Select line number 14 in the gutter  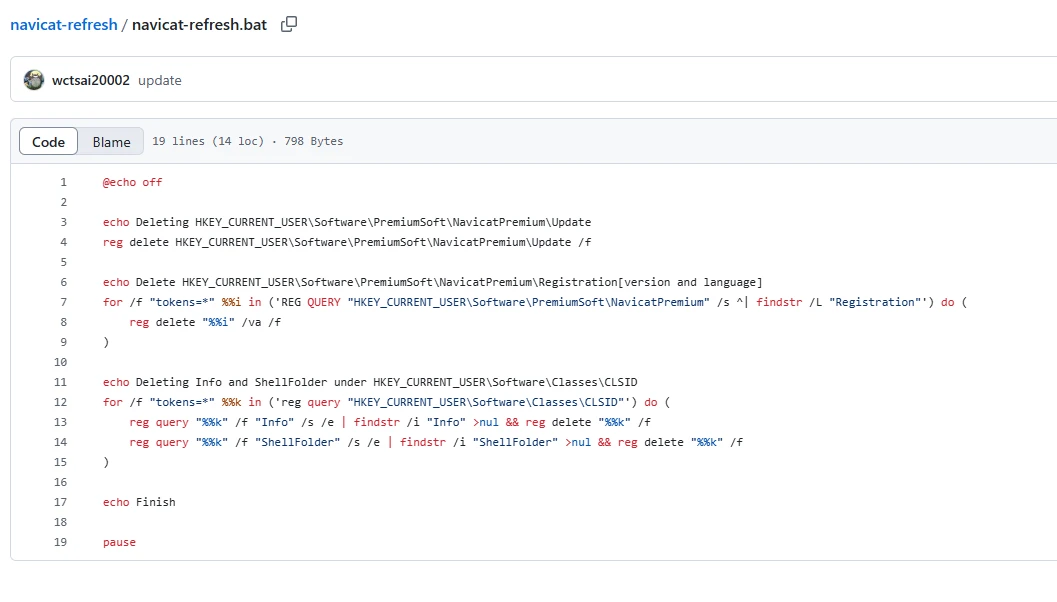[x=61, y=442]
